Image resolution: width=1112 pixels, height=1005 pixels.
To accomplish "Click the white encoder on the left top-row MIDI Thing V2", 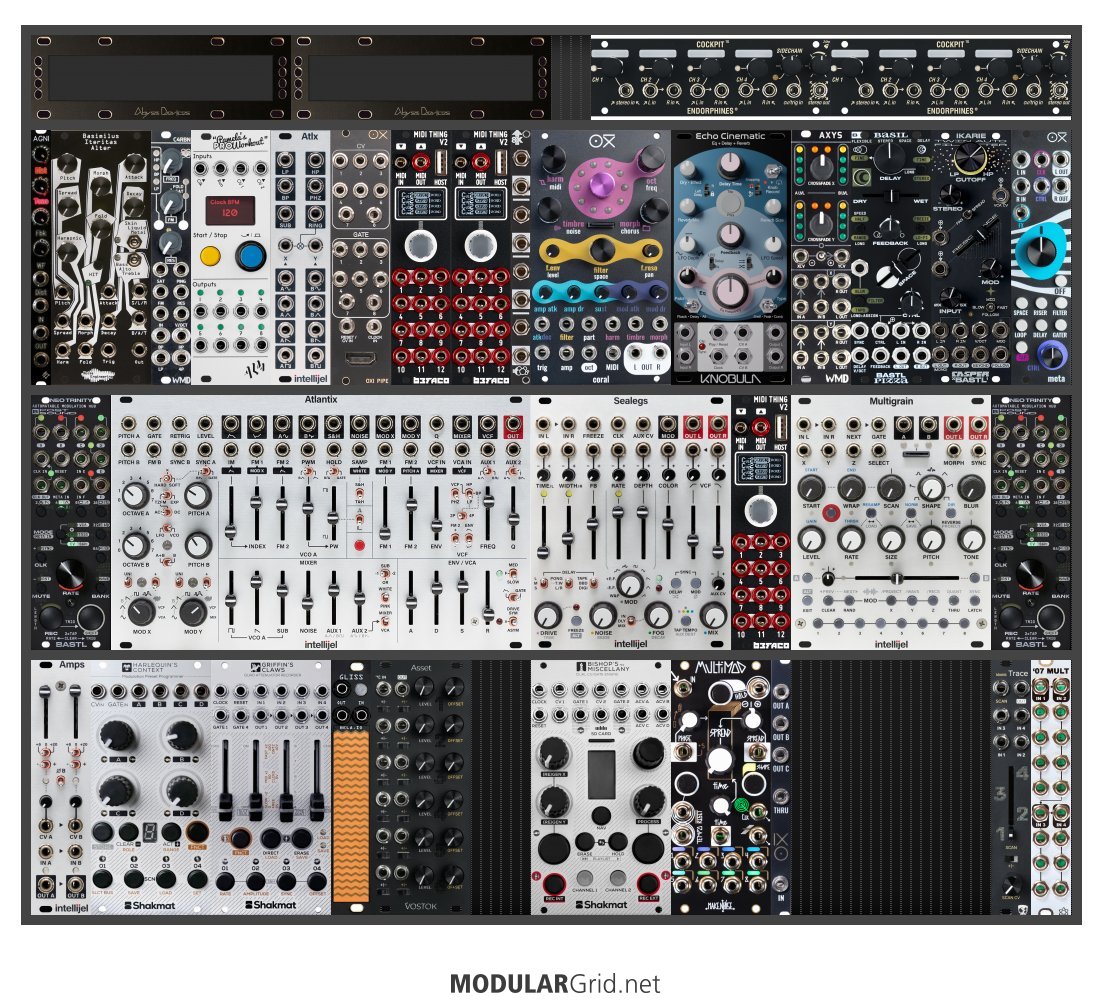I will tap(421, 245).
